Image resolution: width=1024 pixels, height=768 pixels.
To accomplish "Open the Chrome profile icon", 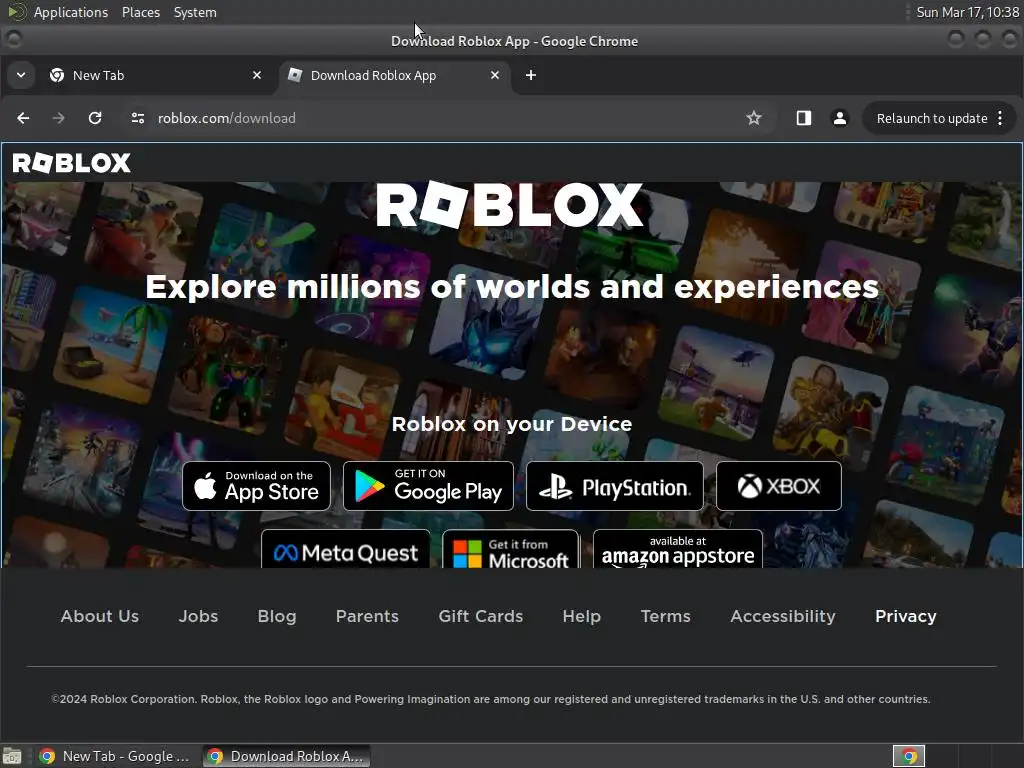I will 840,118.
